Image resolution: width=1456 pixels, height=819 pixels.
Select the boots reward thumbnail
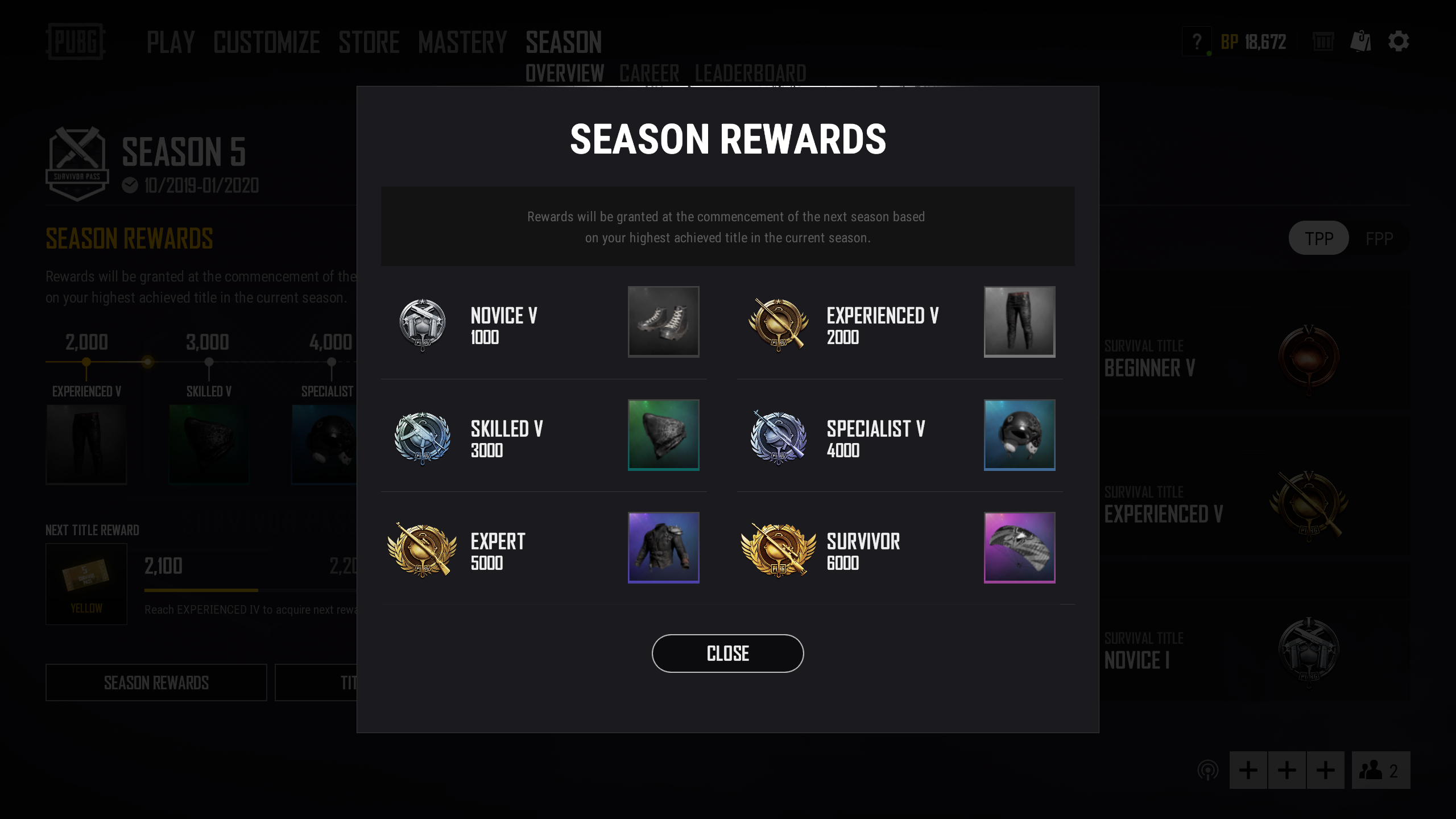coord(663,321)
